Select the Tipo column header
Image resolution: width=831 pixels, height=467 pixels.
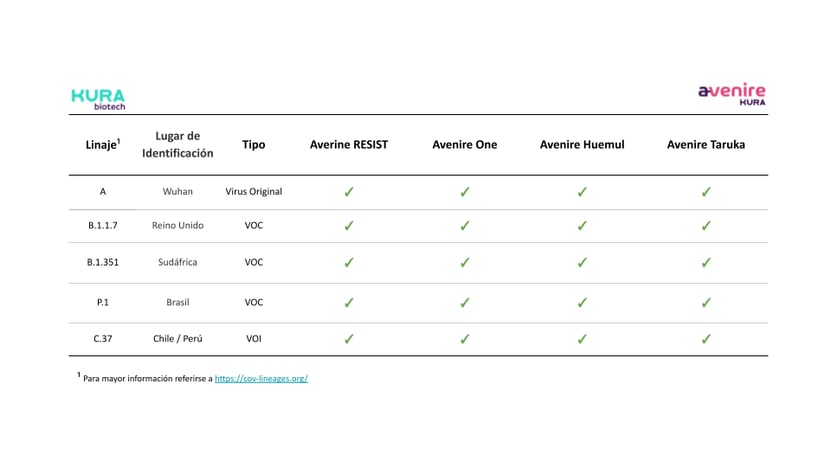click(253, 144)
